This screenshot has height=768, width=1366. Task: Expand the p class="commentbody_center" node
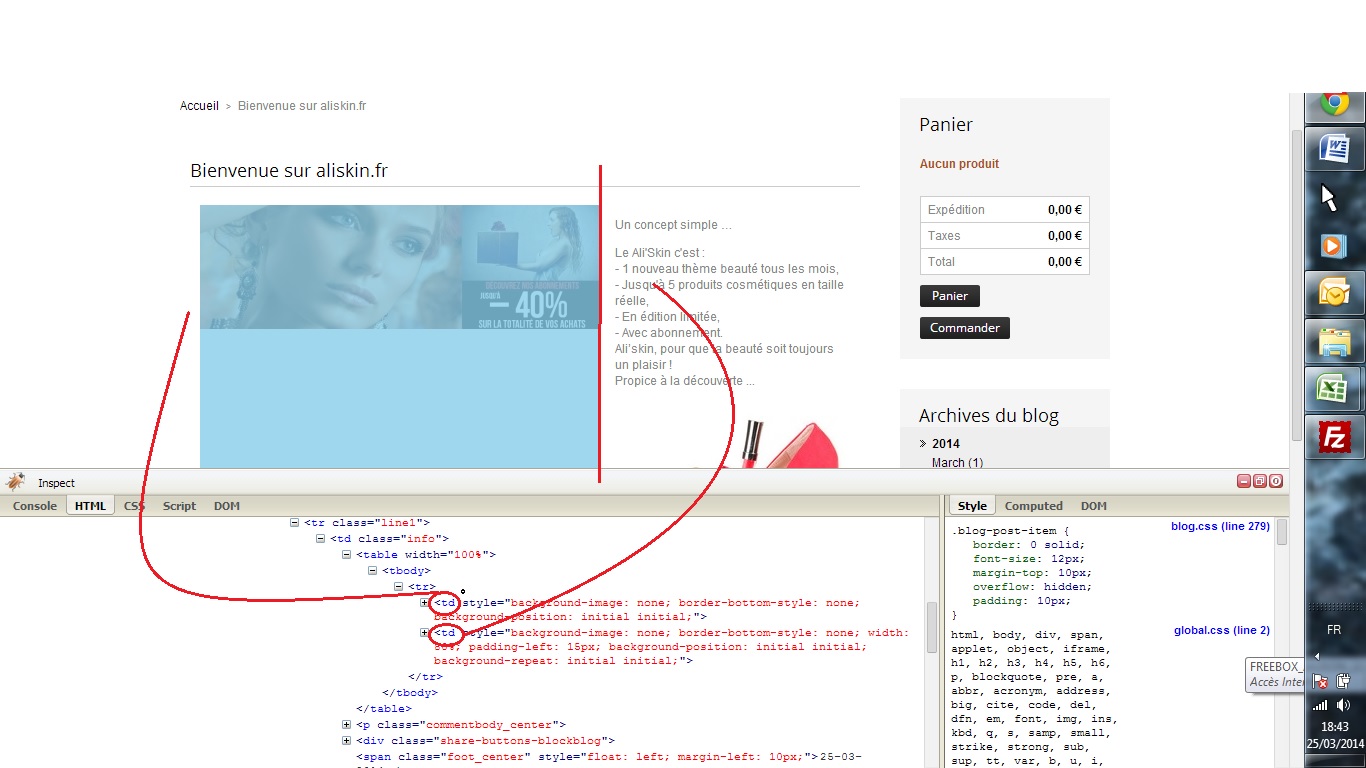click(x=347, y=724)
